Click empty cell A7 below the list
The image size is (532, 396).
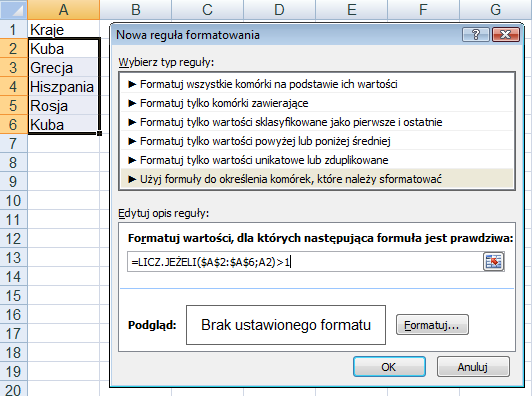pyautogui.click(x=63, y=144)
